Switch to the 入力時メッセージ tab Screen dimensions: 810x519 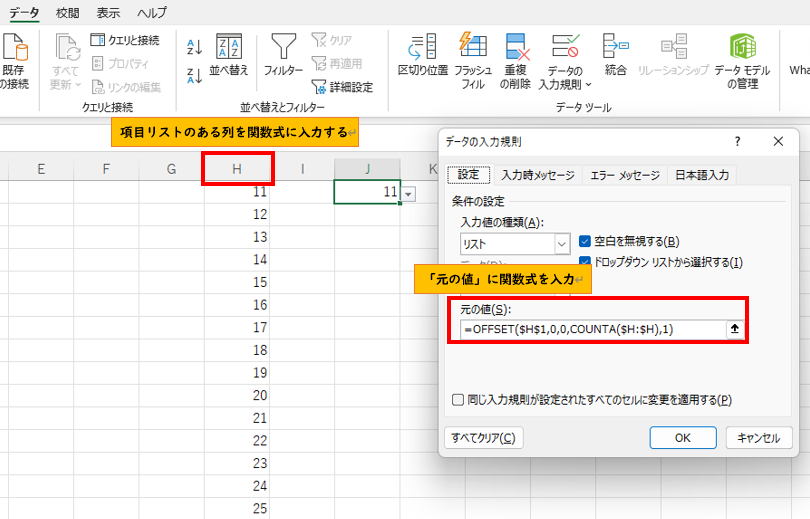point(538,175)
